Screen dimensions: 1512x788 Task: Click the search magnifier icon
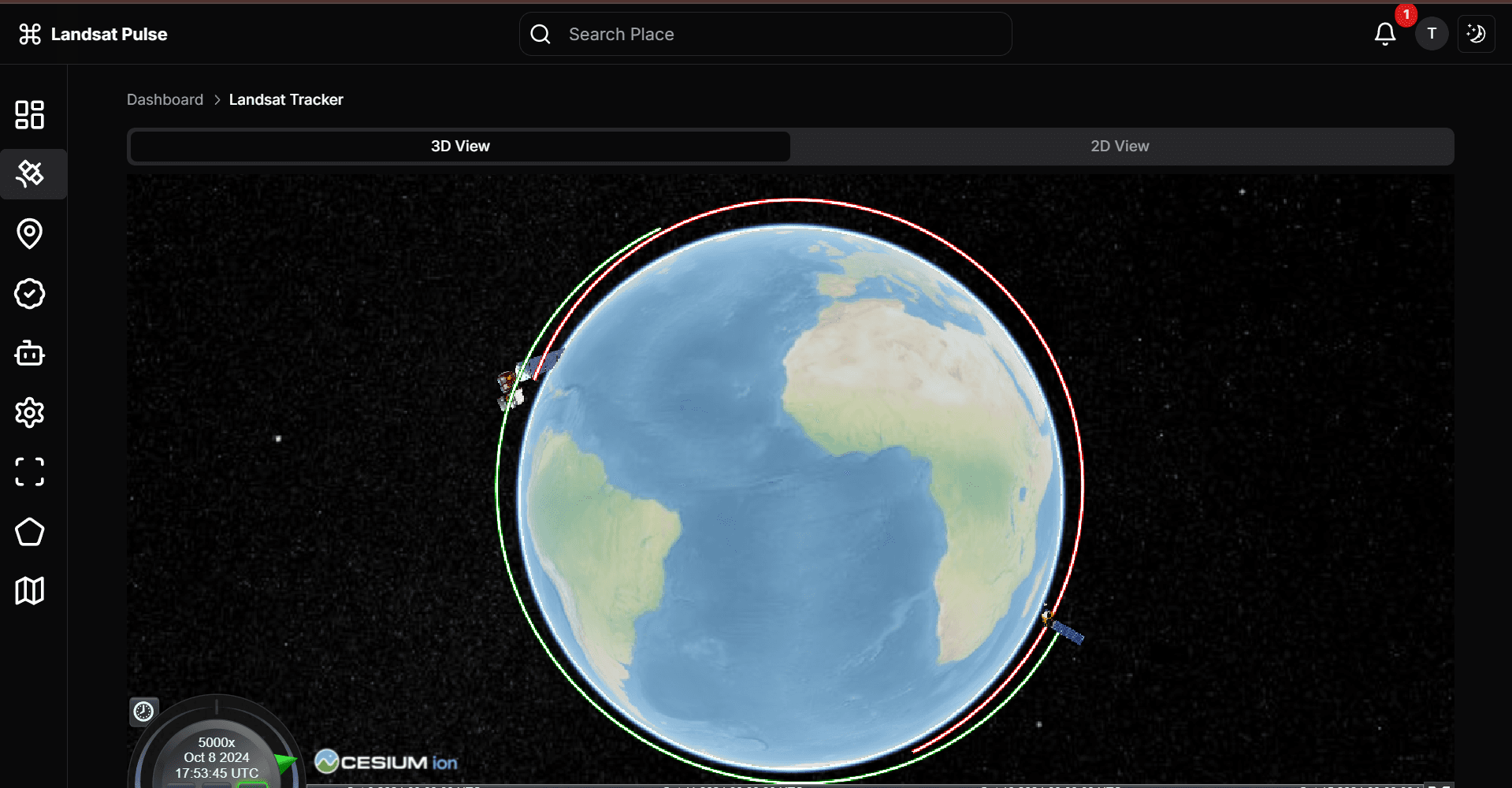tap(541, 34)
